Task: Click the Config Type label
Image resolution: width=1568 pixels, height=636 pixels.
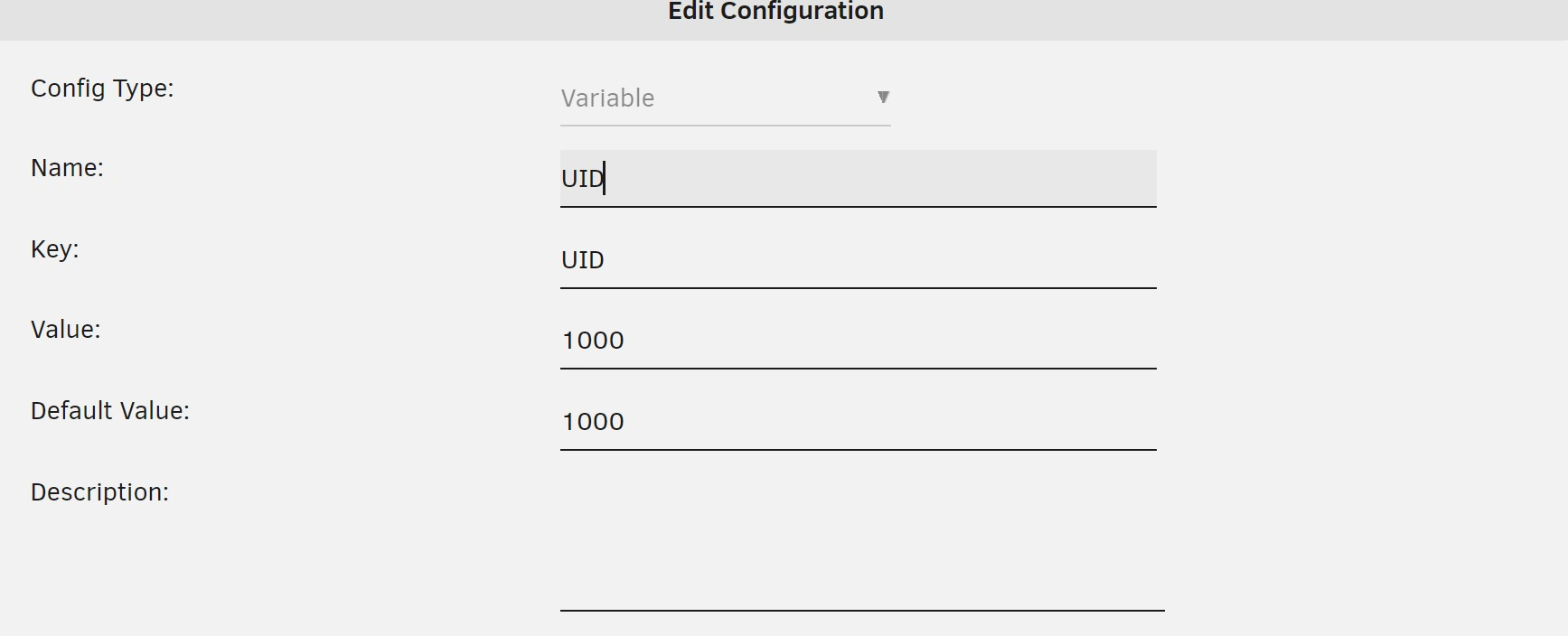Action: click(102, 89)
